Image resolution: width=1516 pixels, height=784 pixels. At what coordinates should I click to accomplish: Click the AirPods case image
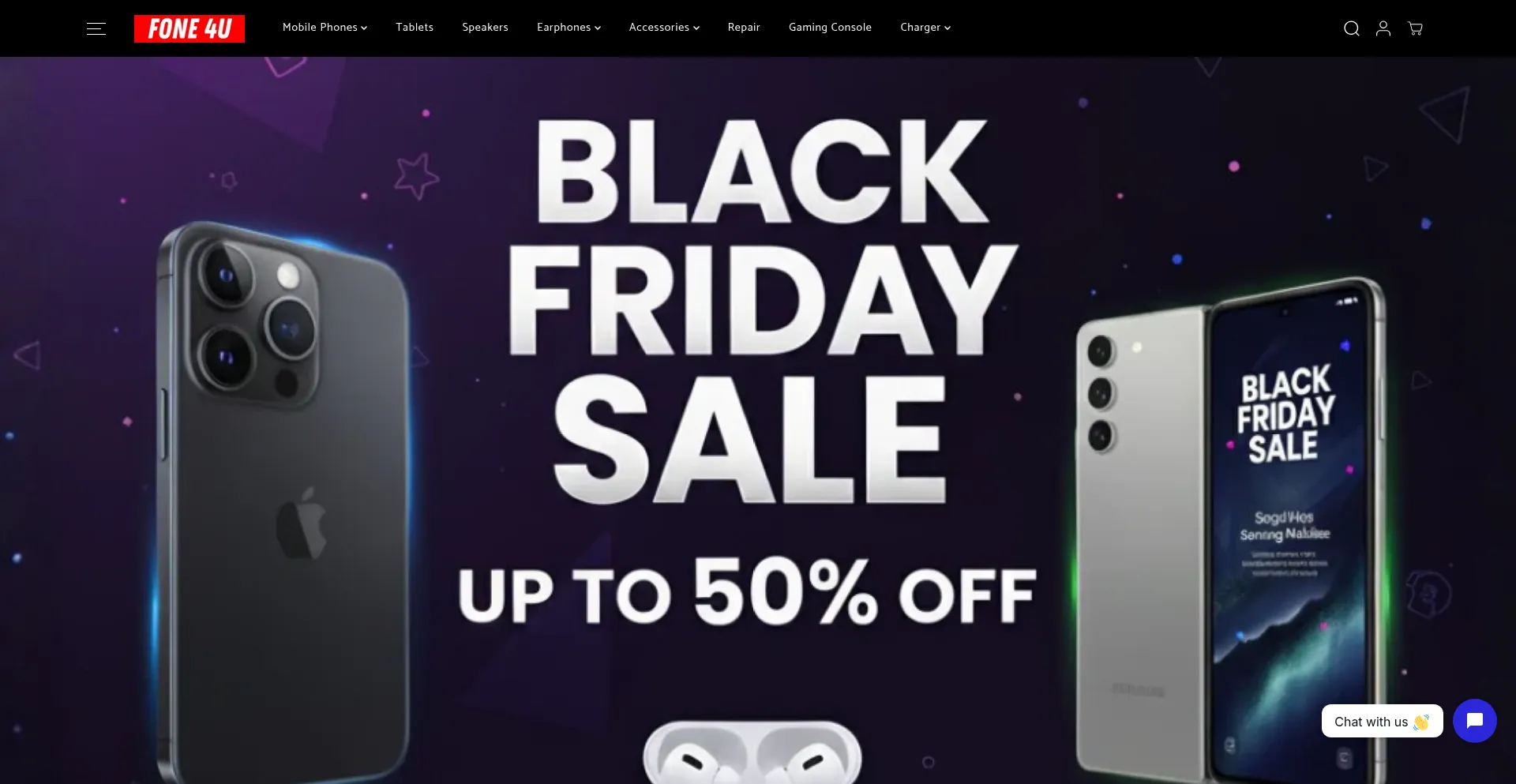[752, 752]
